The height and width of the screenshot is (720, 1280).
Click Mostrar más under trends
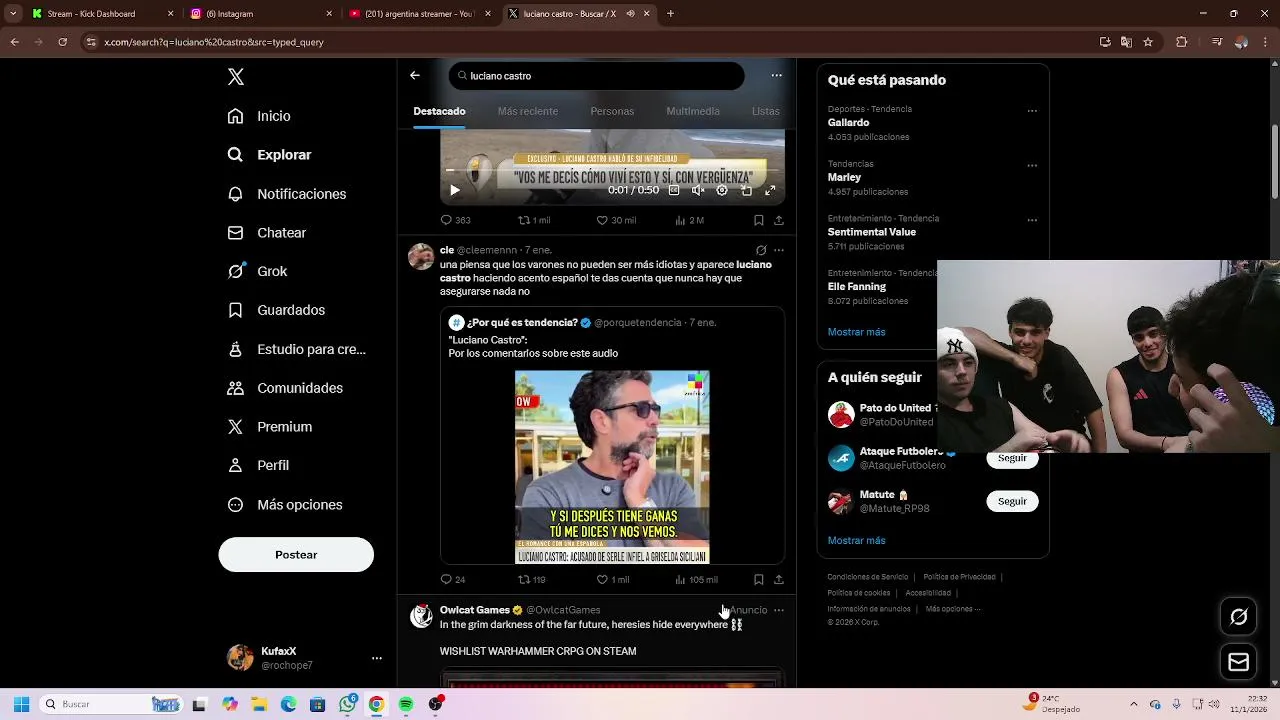tap(856, 332)
